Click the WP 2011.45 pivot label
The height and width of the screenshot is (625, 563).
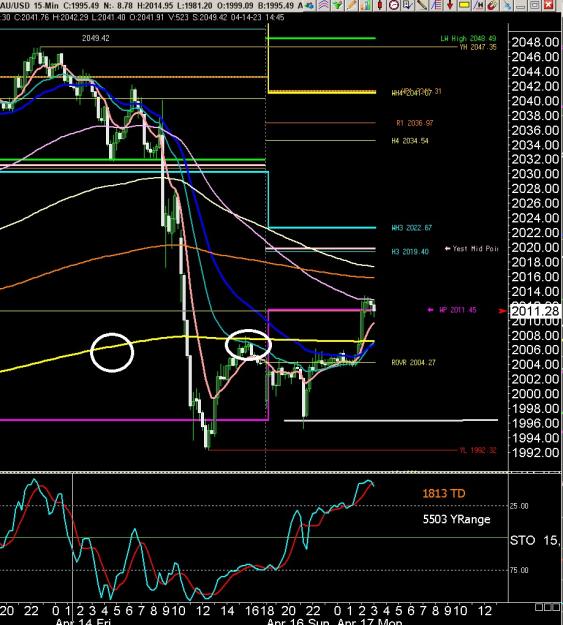point(457,310)
